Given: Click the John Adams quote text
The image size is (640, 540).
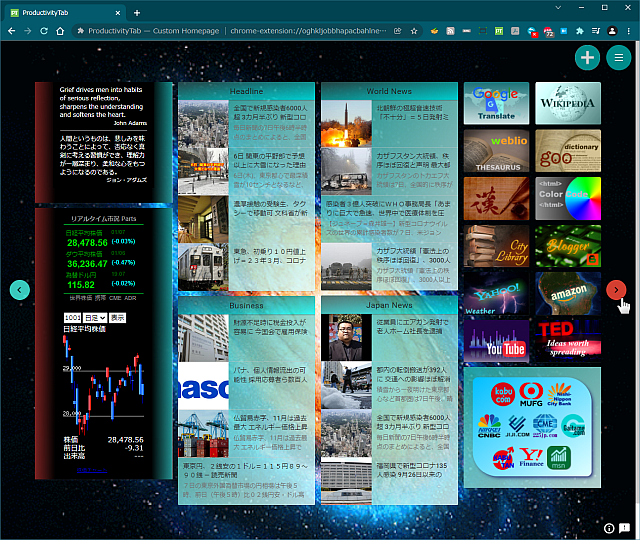Looking at the screenshot, I should tap(101, 102).
